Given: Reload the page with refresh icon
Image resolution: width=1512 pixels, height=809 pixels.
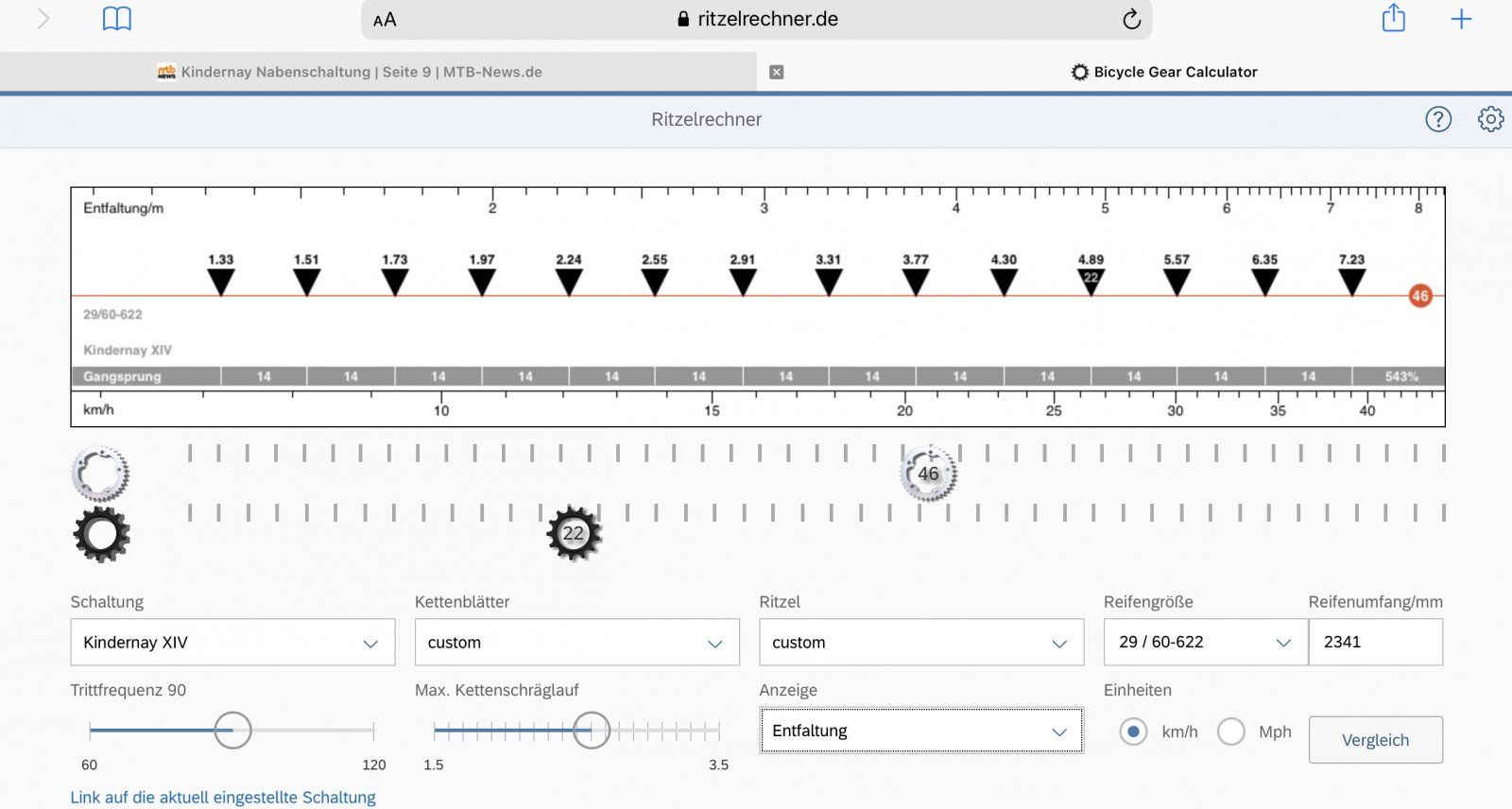Looking at the screenshot, I should pyautogui.click(x=1131, y=19).
